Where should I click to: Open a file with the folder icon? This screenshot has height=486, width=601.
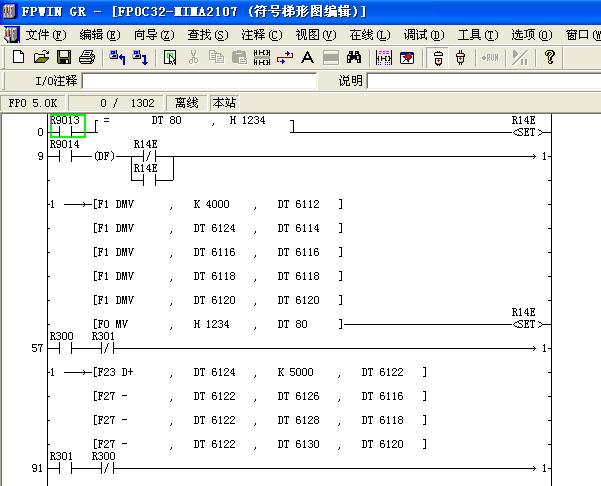pyautogui.click(x=41, y=58)
